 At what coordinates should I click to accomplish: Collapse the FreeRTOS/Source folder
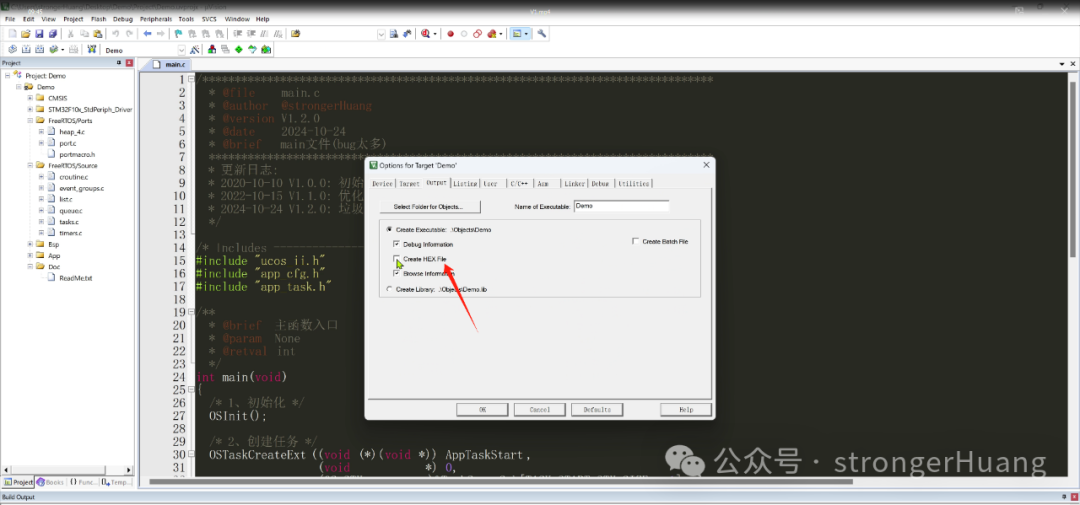30,165
